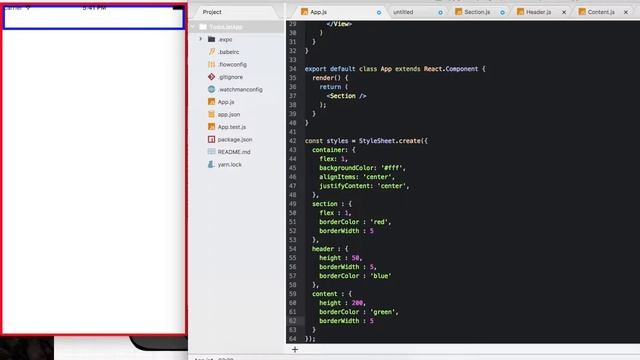
Task: Switch to the untitled tab
Action: click(417, 12)
